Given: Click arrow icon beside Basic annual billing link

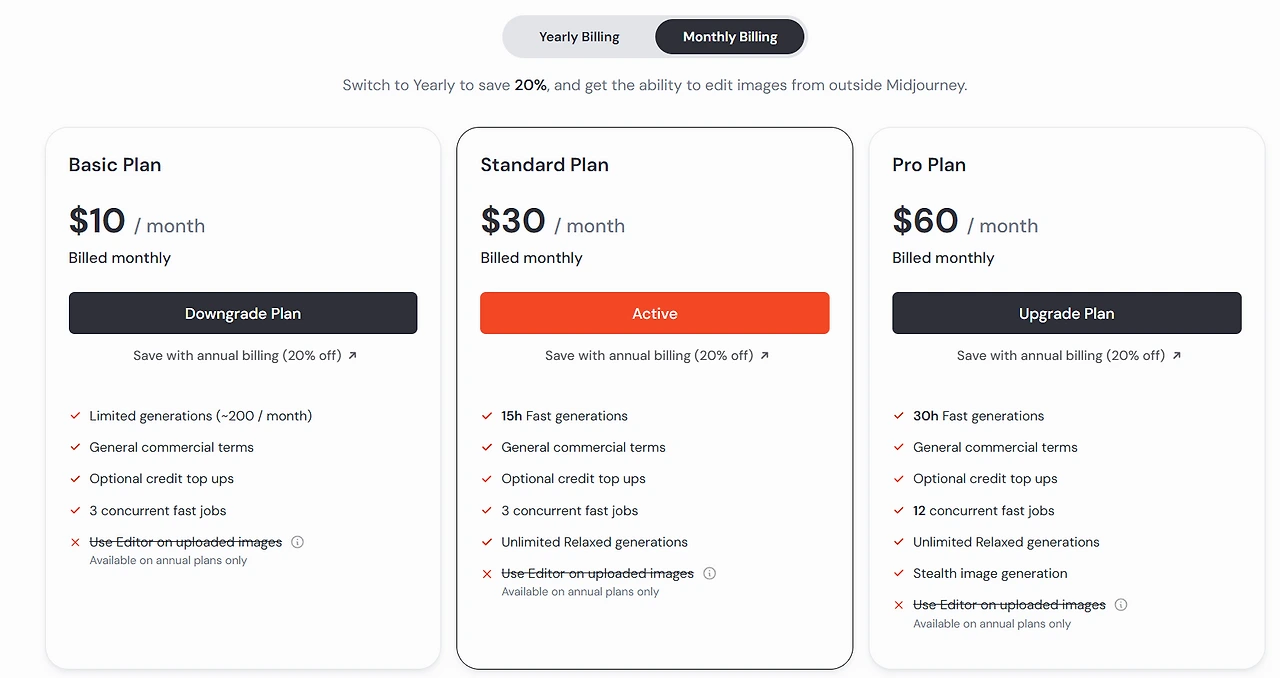Looking at the screenshot, I should click(352, 355).
